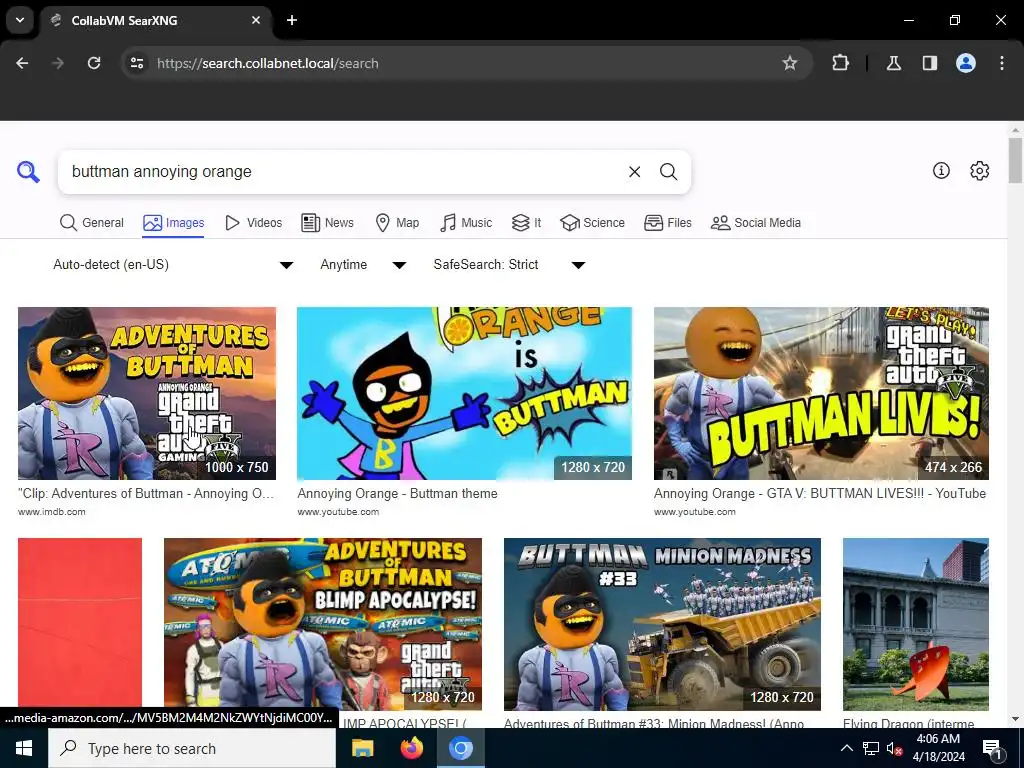Open the network status tray icon
1024x768 pixels.
click(x=871, y=748)
